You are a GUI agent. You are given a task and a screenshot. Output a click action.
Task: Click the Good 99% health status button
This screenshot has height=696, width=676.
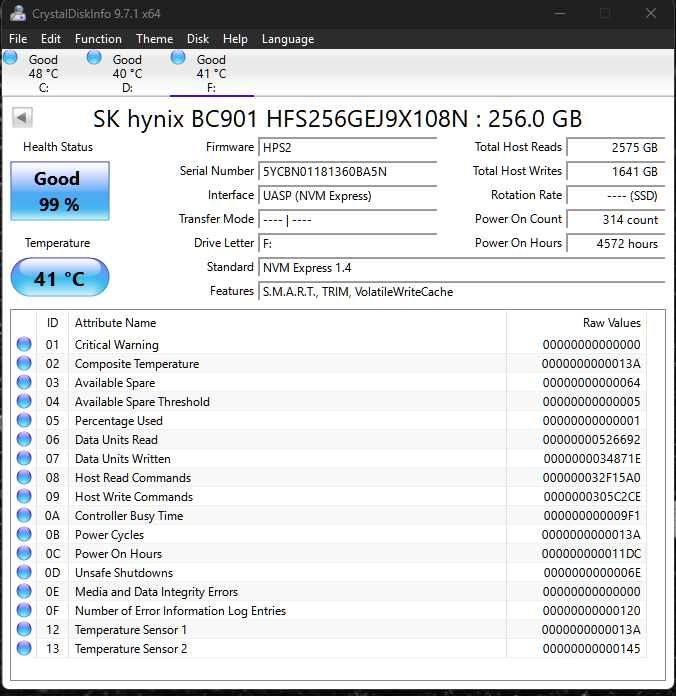(59, 190)
